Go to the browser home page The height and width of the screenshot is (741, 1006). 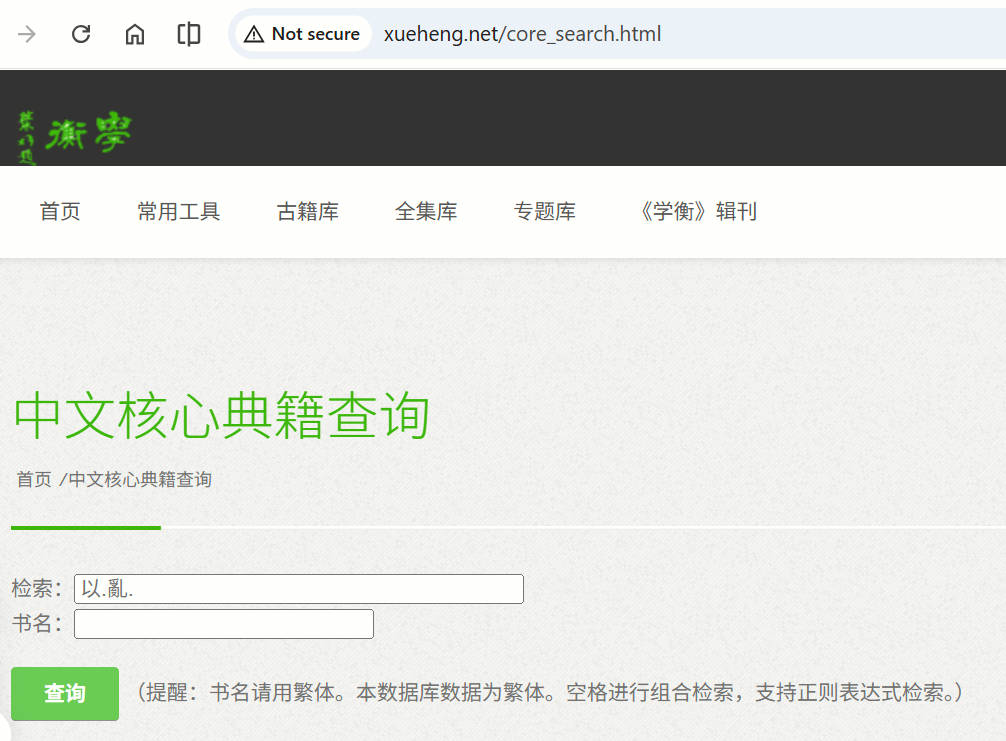tap(135, 34)
